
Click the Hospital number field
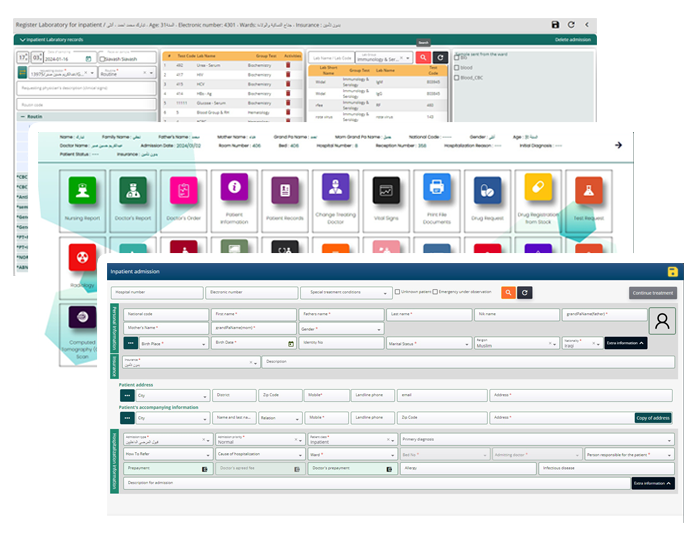(x=157, y=292)
